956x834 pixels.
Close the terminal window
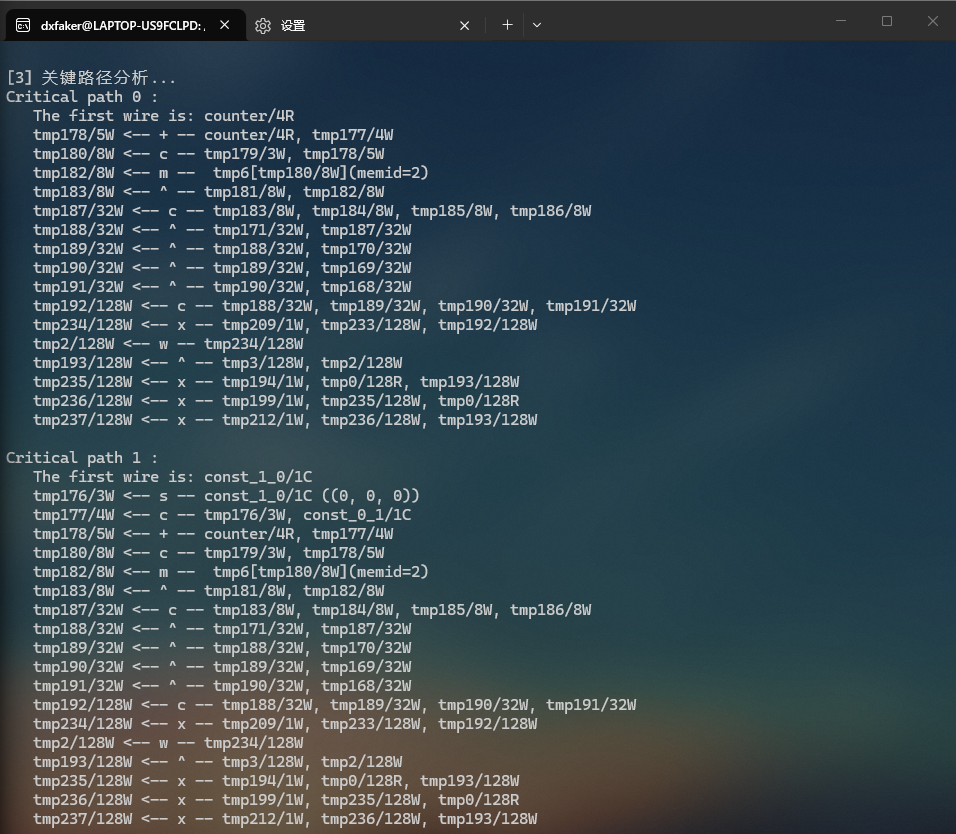pos(932,21)
